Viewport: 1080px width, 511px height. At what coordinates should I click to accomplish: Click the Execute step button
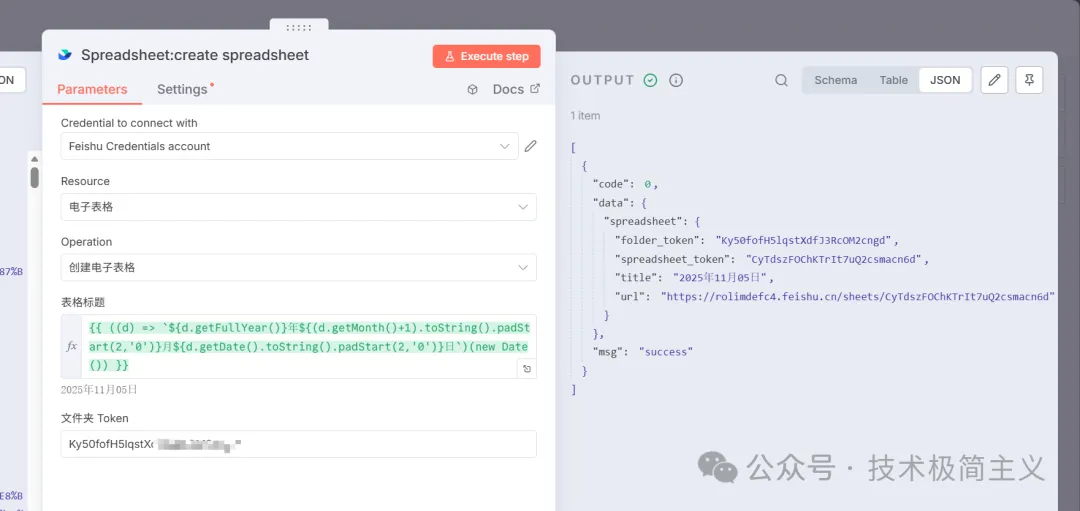point(486,56)
